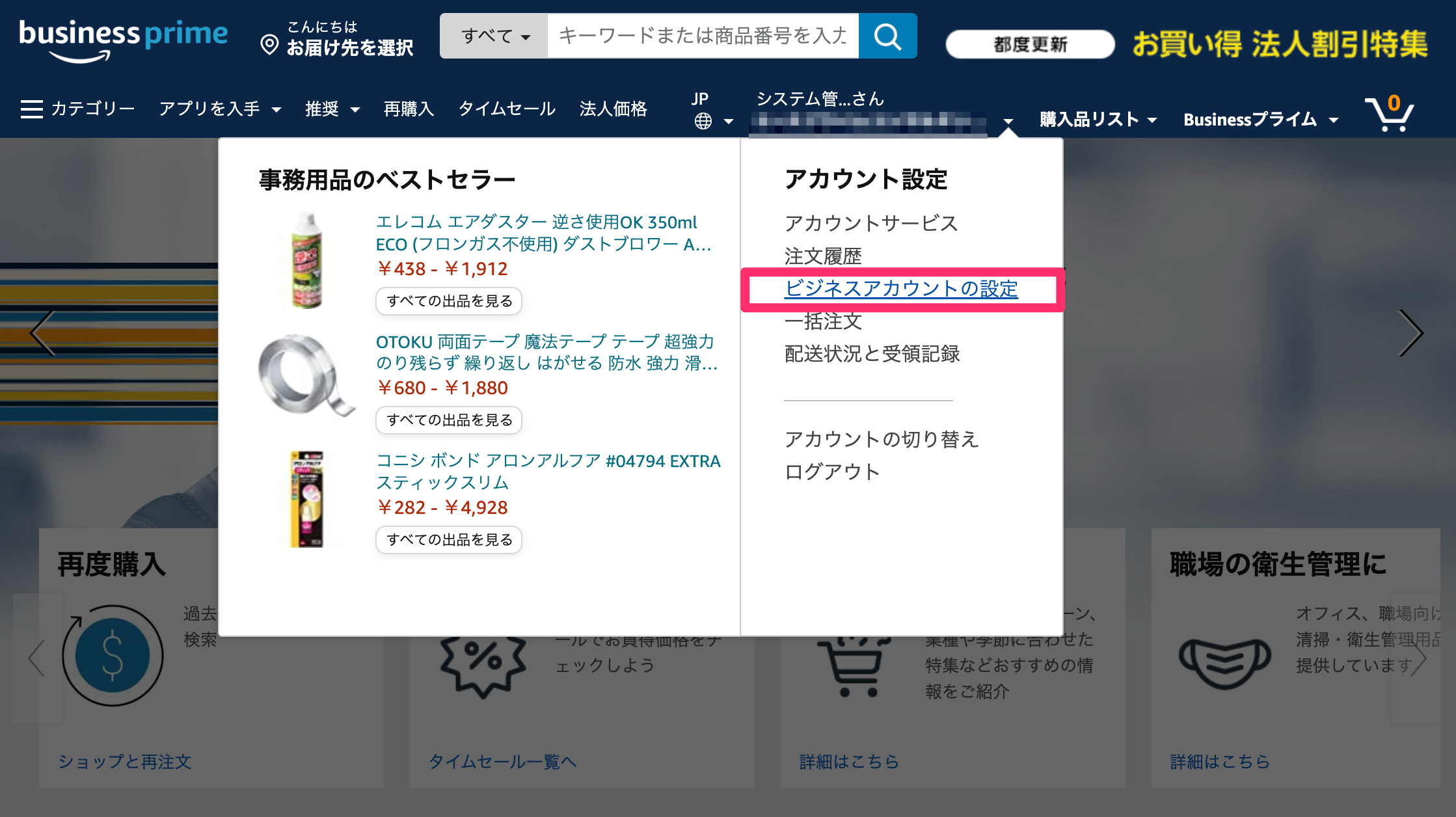This screenshot has width=1456, height=817.
Task: Click すべての出品を見る for Elecom duster
Action: [449, 301]
